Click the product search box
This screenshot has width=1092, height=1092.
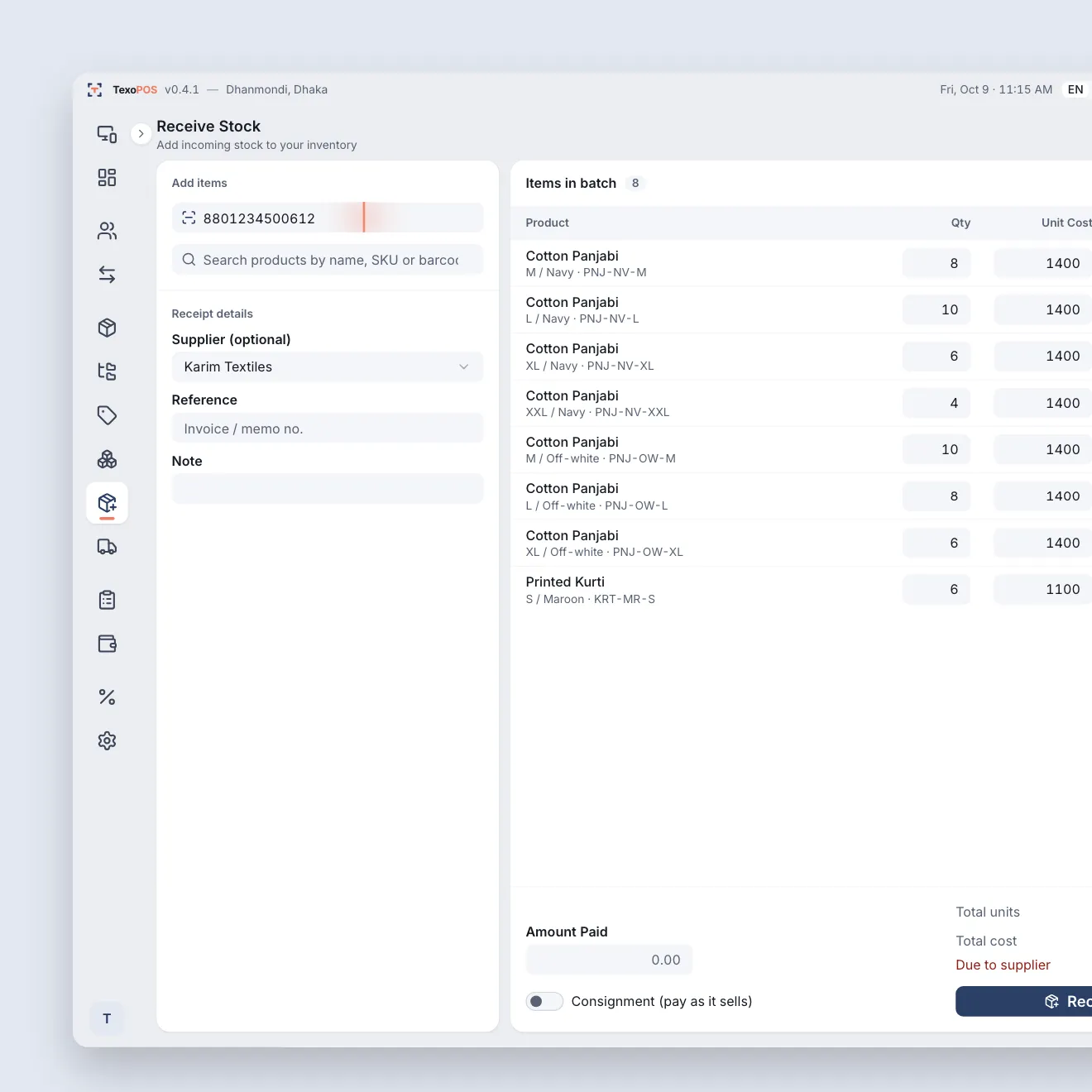point(328,260)
